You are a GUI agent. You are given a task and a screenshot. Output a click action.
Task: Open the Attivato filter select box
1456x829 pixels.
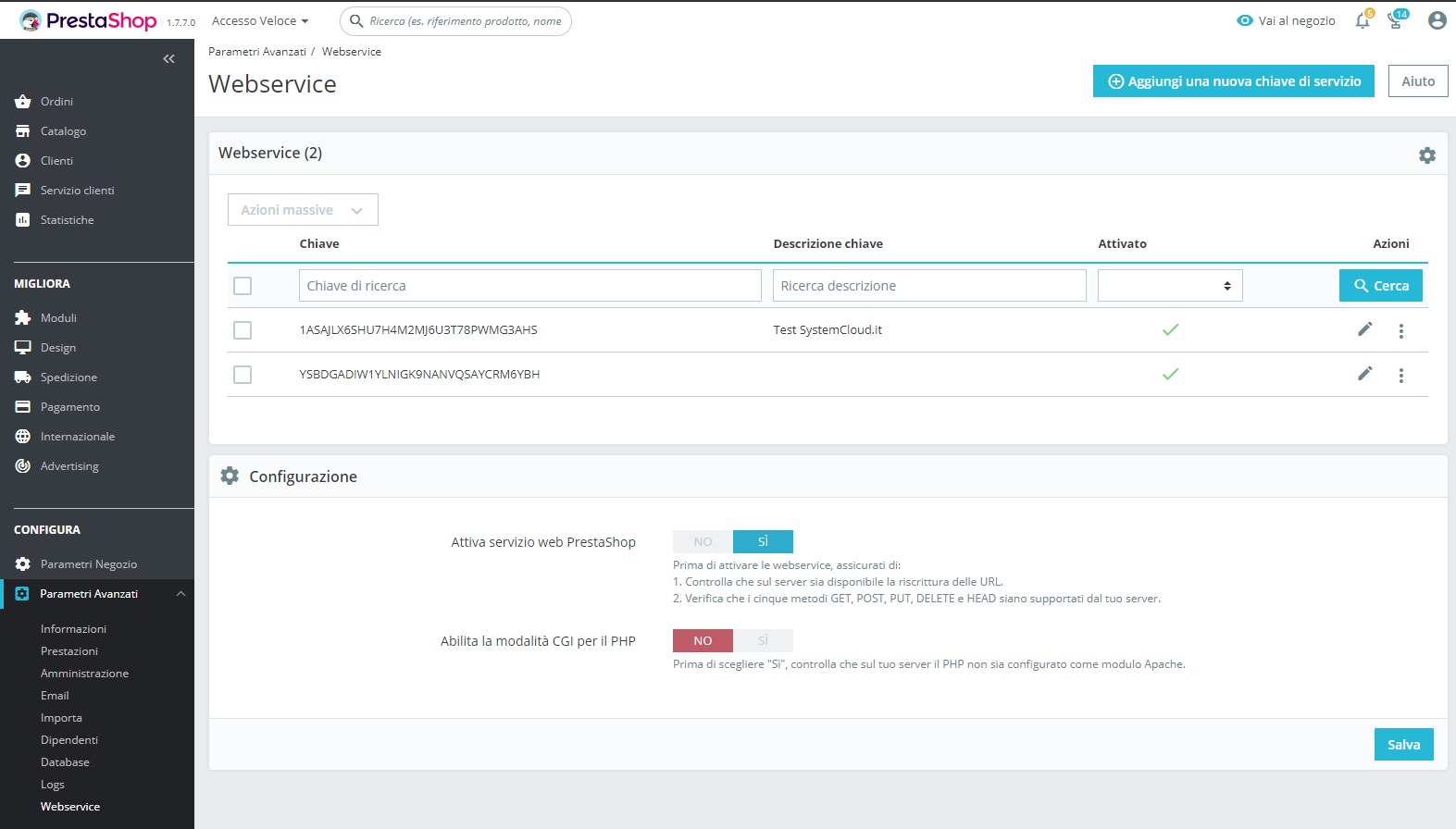1170,286
